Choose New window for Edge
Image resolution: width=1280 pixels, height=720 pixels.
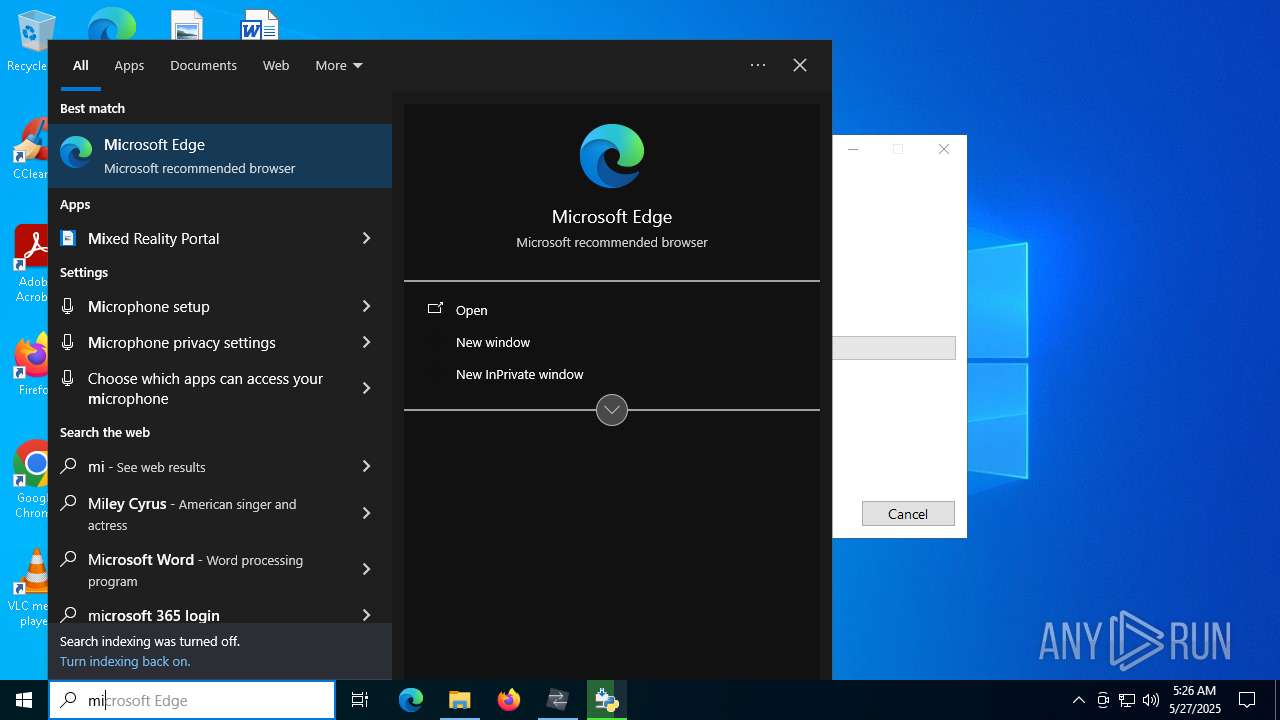click(x=493, y=342)
